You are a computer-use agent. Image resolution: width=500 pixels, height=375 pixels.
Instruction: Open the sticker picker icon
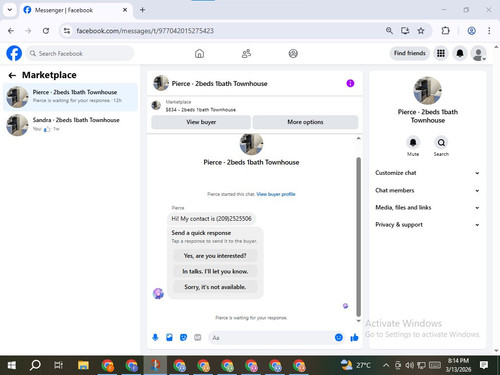(x=183, y=338)
